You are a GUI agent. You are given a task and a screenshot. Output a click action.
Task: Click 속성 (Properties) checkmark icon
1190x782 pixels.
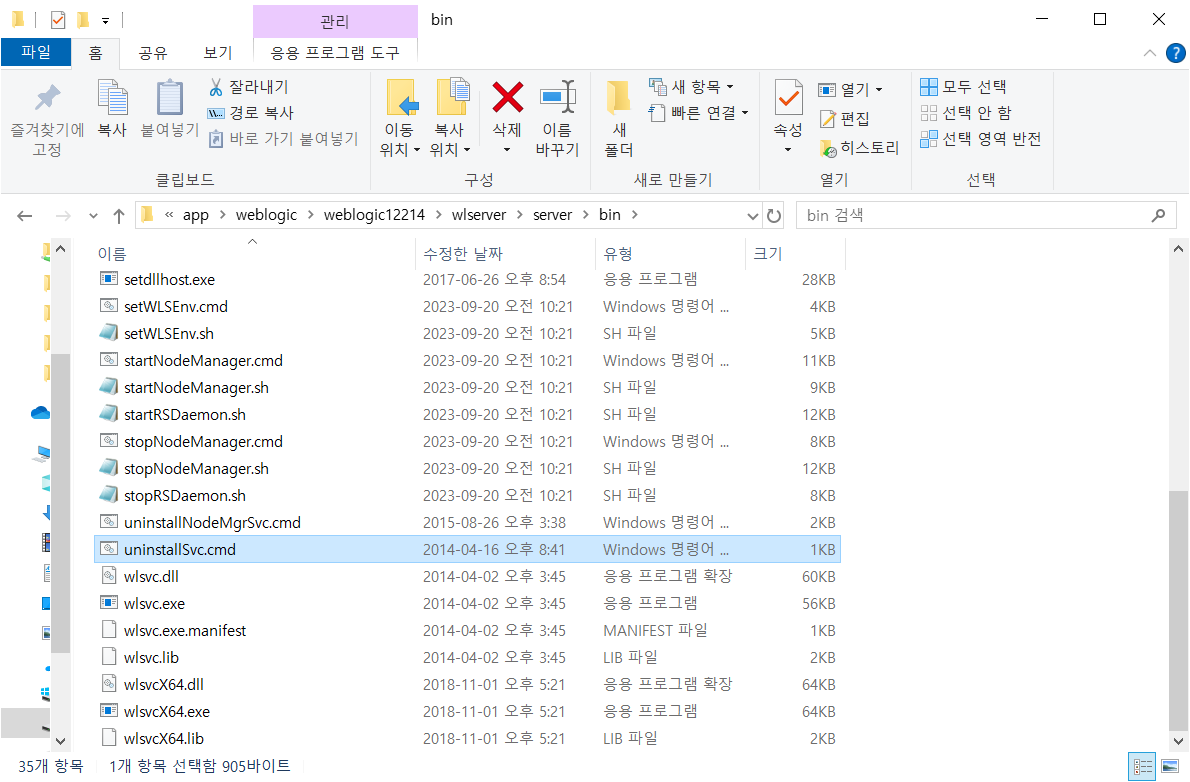coord(789,99)
